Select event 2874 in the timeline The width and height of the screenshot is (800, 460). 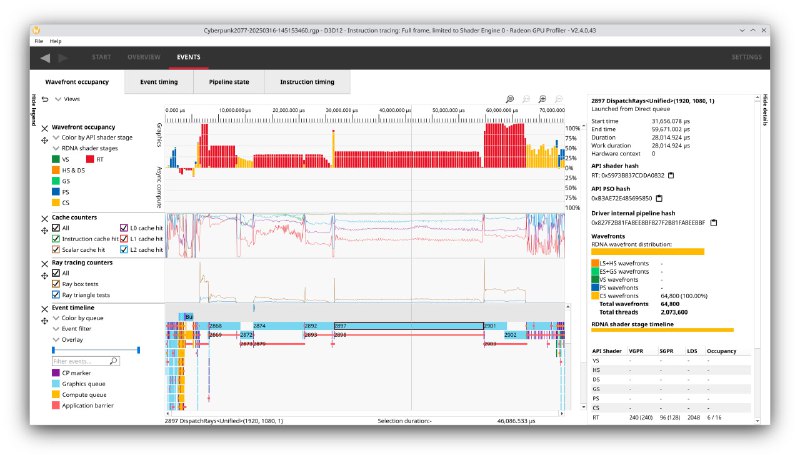point(279,326)
